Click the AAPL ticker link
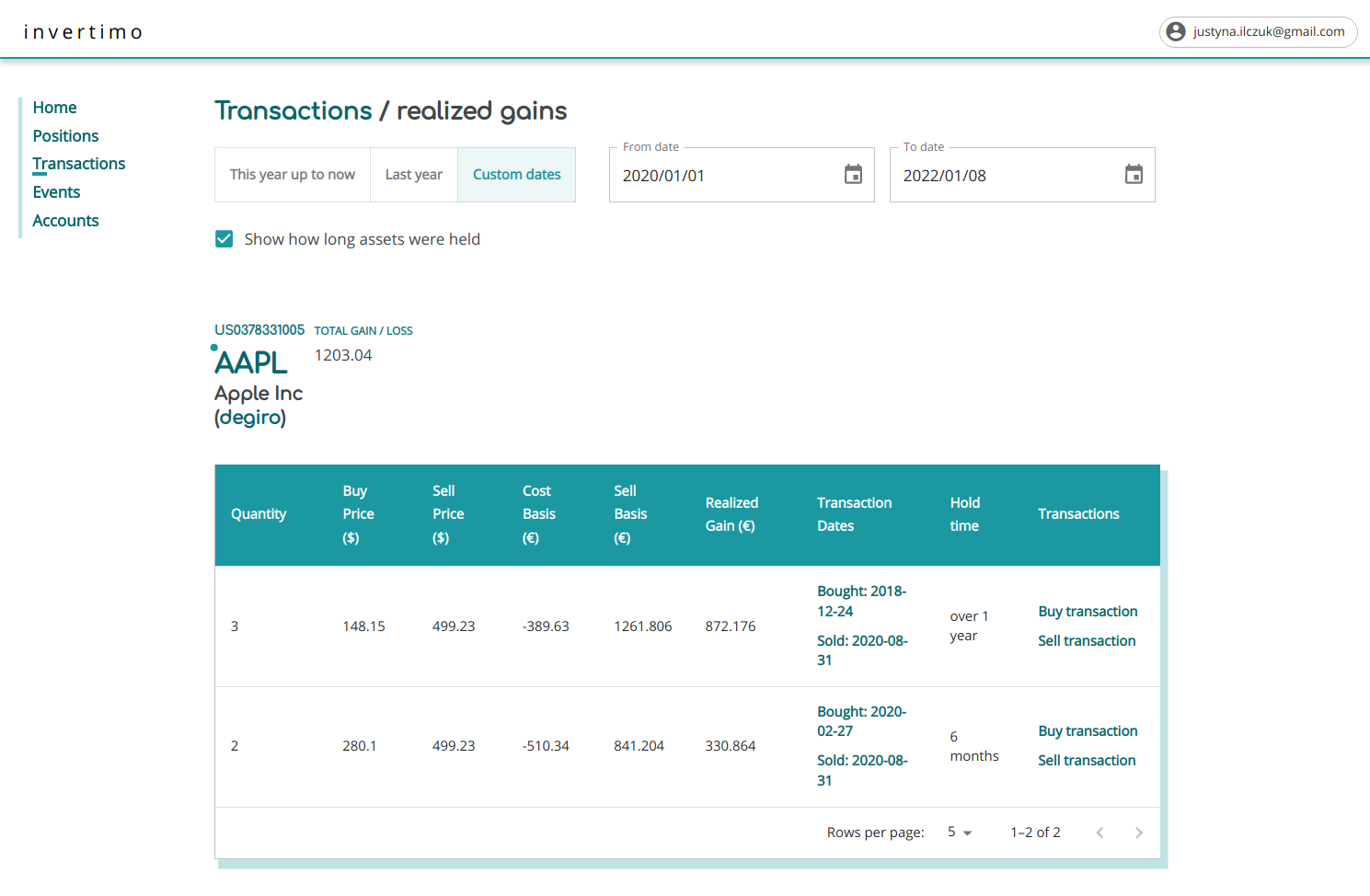 tap(251, 363)
